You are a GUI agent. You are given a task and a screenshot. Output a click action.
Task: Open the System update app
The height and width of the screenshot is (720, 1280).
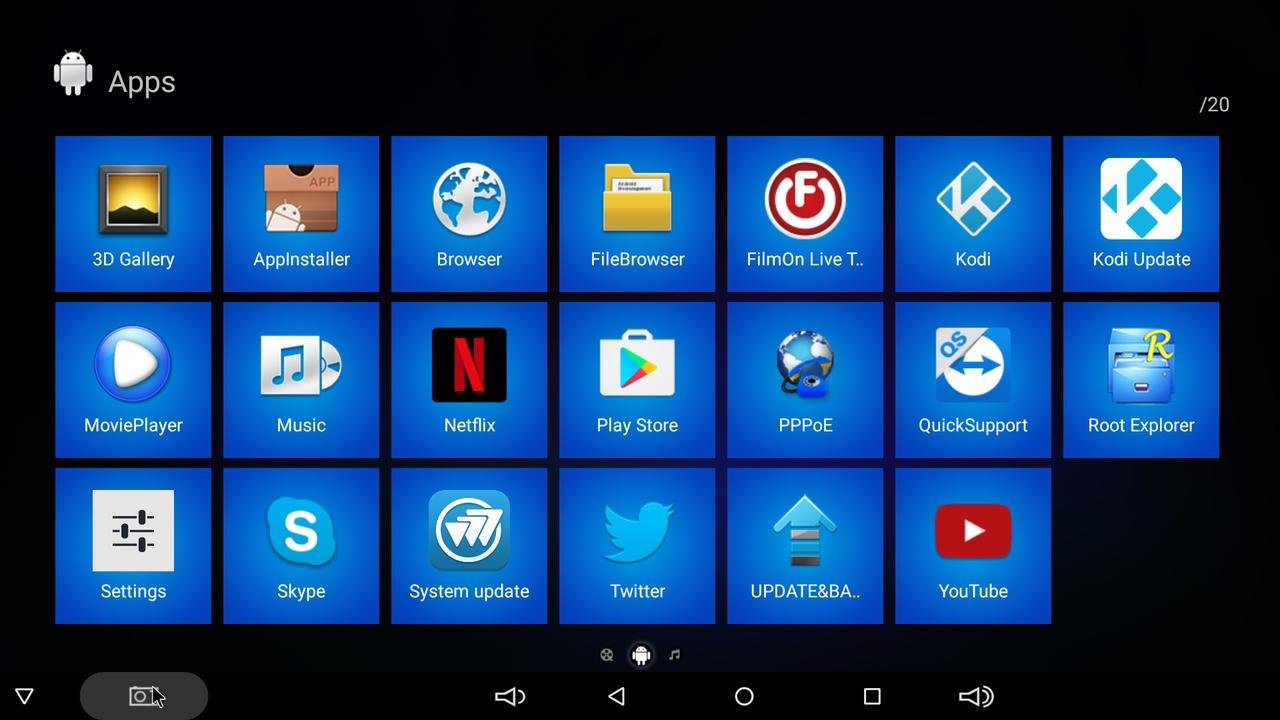click(469, 546)
